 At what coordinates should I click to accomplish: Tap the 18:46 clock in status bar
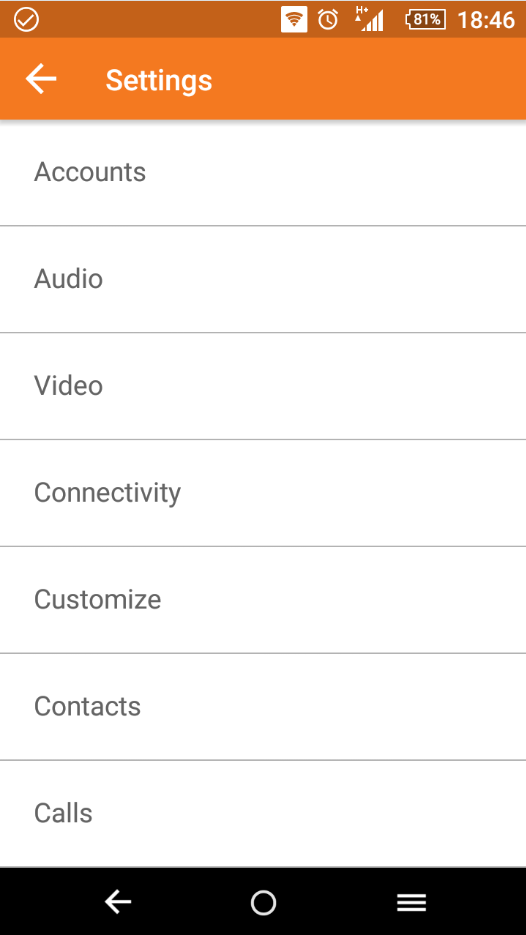[x=485, y=20]
